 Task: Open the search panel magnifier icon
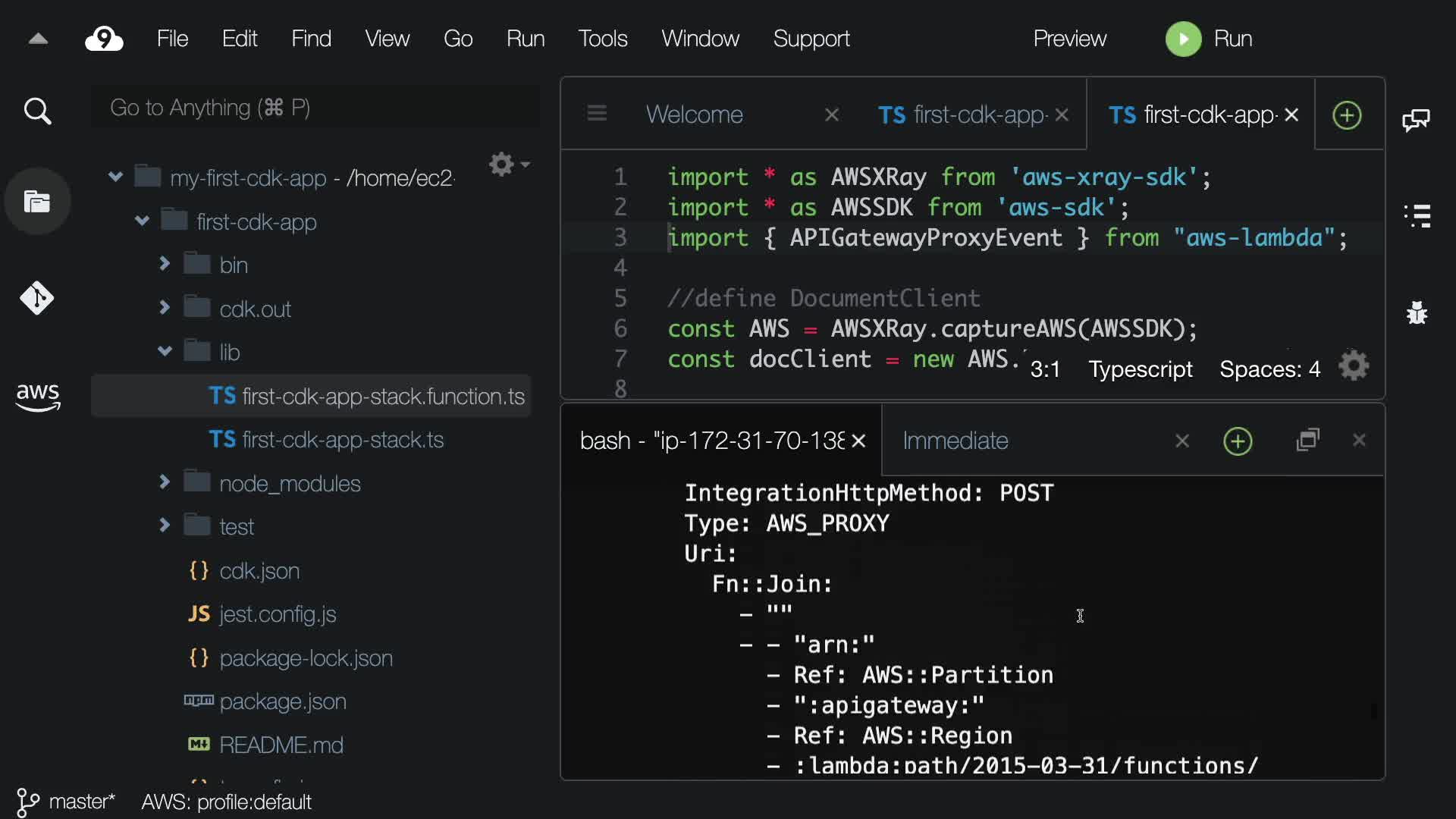(x=37, y=111)
